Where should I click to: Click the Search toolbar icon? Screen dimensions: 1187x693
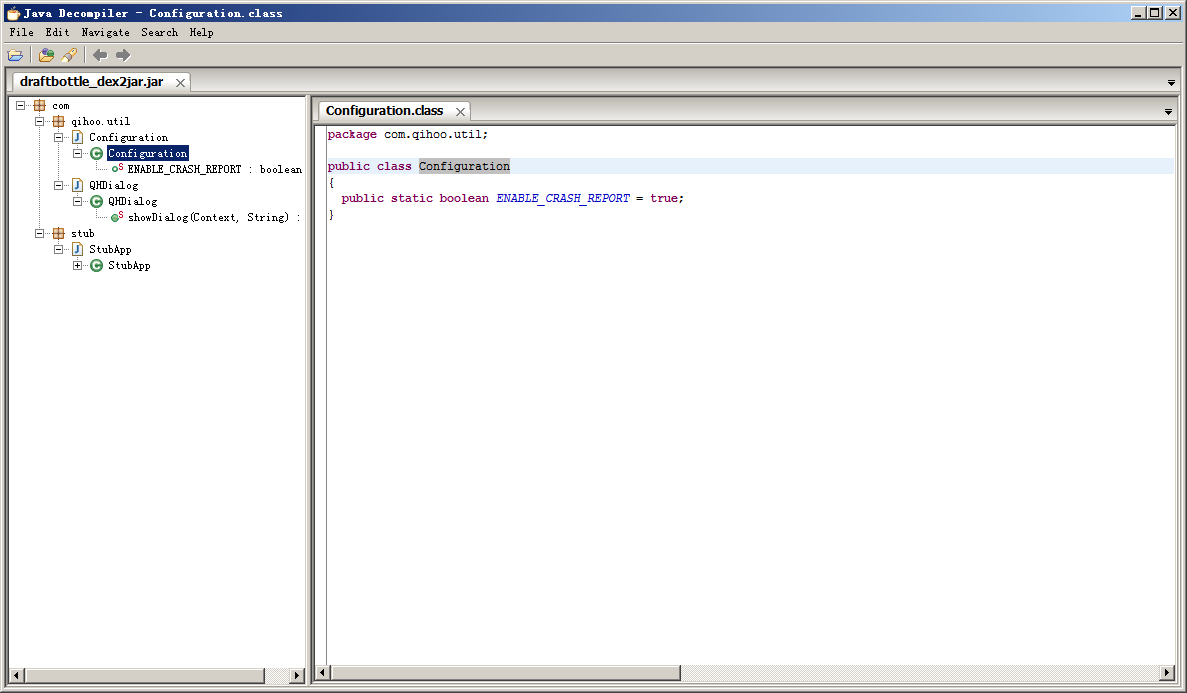(69, 55)
